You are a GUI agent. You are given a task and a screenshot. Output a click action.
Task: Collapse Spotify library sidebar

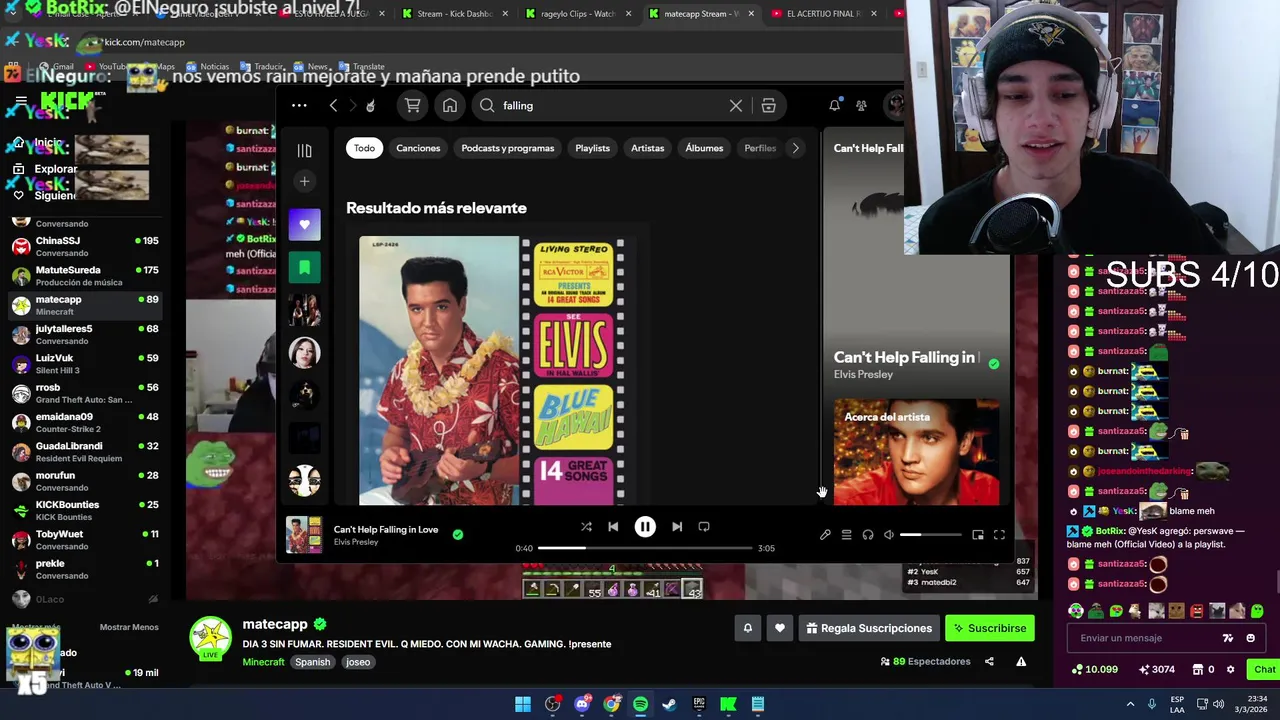304,150
